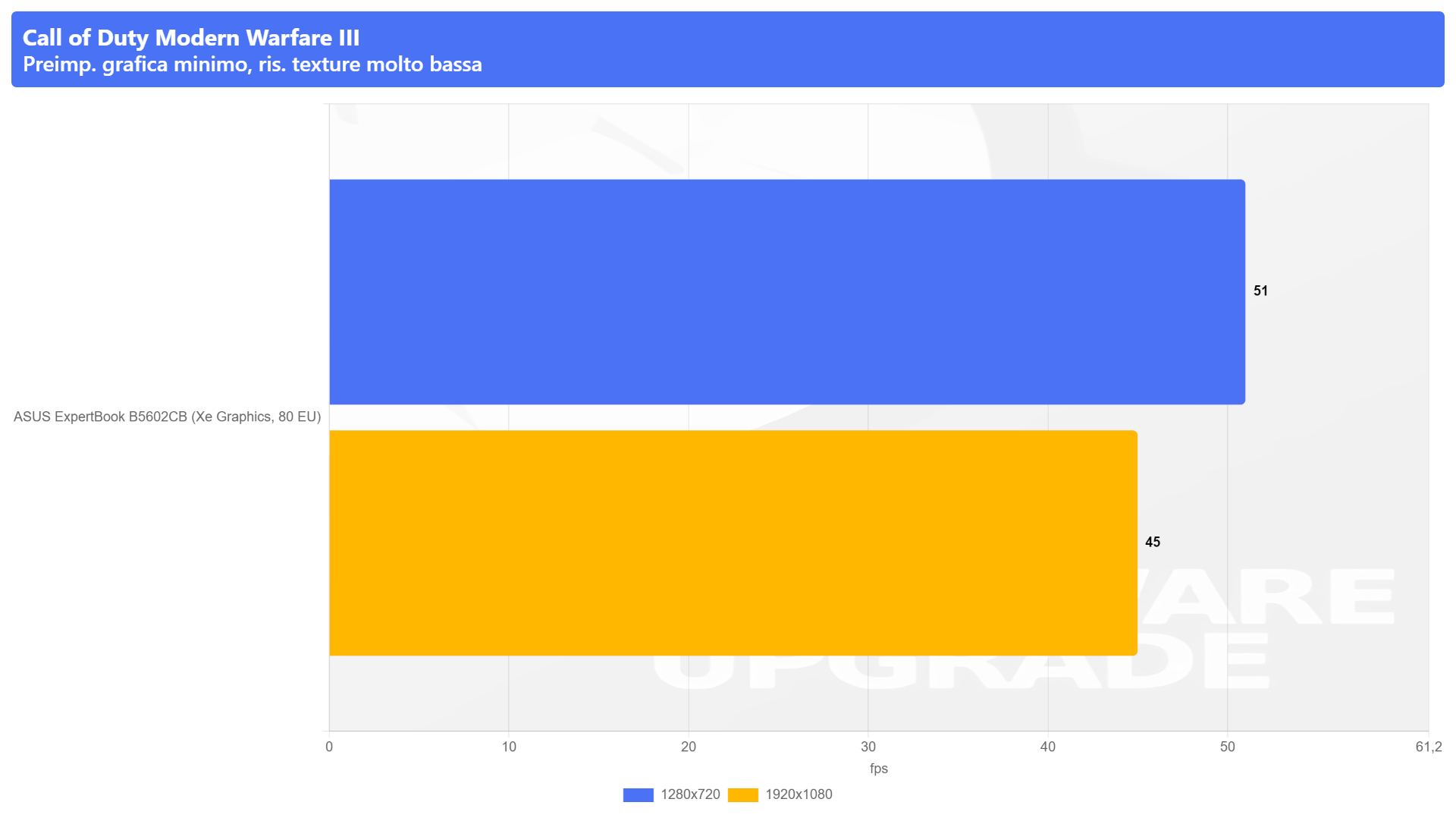This screenshot has width=1456, height=821.
Task: Click the 51 value label
Action: pos(1260,291)
